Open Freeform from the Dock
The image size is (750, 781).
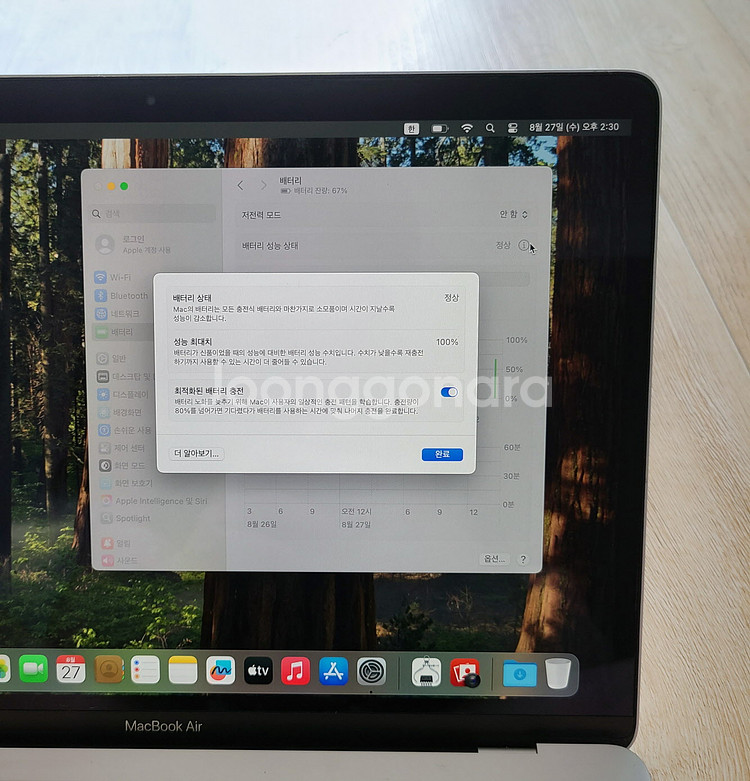click(221, 670)
